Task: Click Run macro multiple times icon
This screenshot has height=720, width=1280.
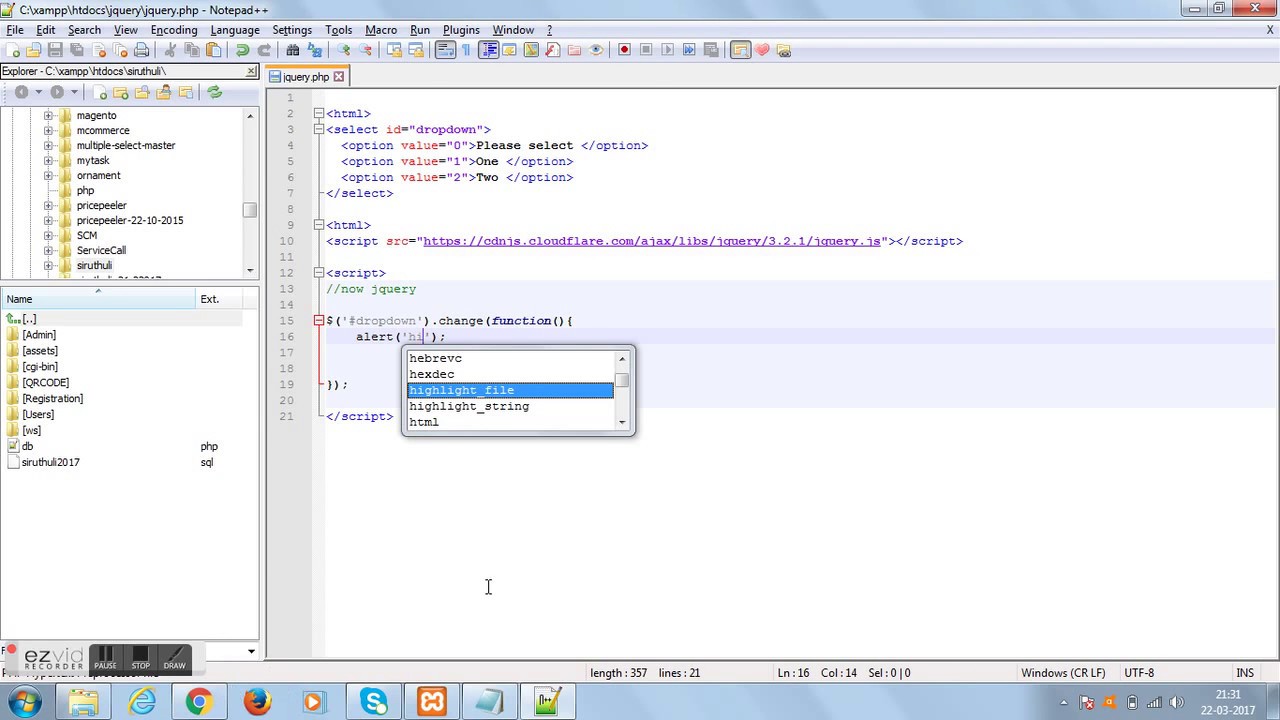Action: pos(689,50)
